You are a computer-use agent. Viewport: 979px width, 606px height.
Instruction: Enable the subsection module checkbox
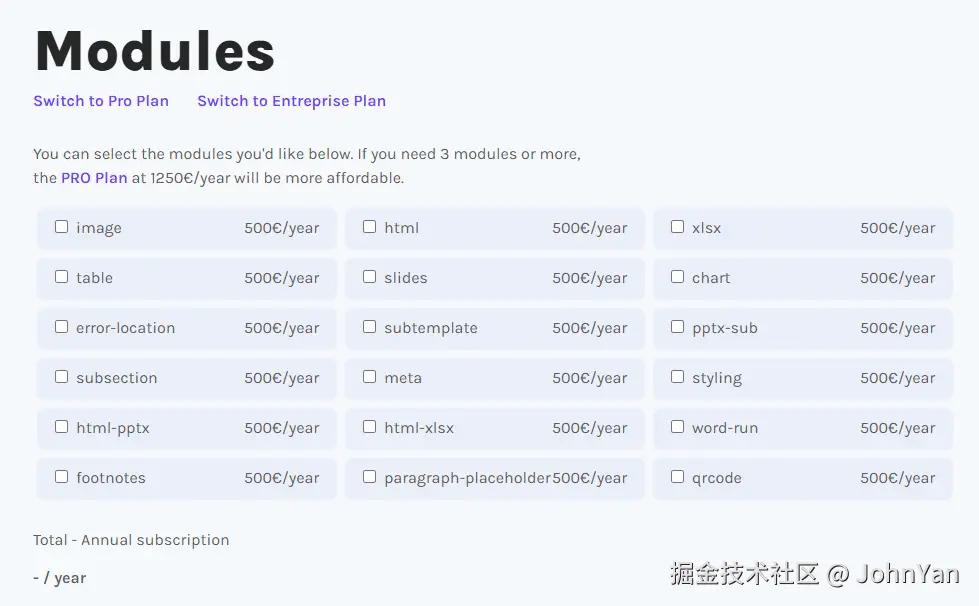click(61, 377)
